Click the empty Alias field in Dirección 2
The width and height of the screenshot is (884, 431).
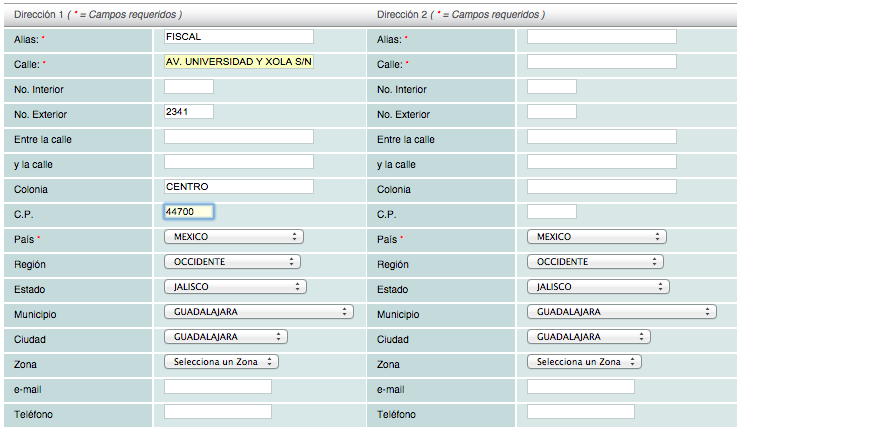tap(601, 37)
